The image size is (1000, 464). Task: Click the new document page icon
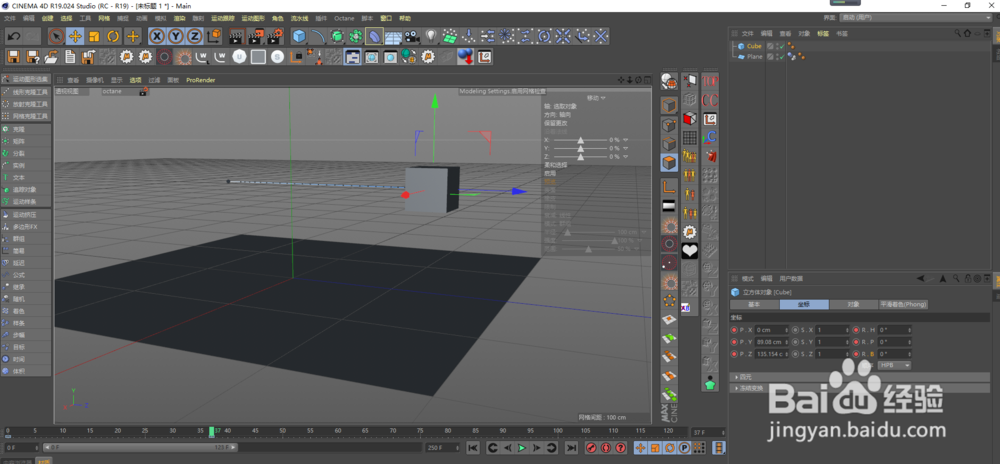pyautogui.click(x=70, y=57)
